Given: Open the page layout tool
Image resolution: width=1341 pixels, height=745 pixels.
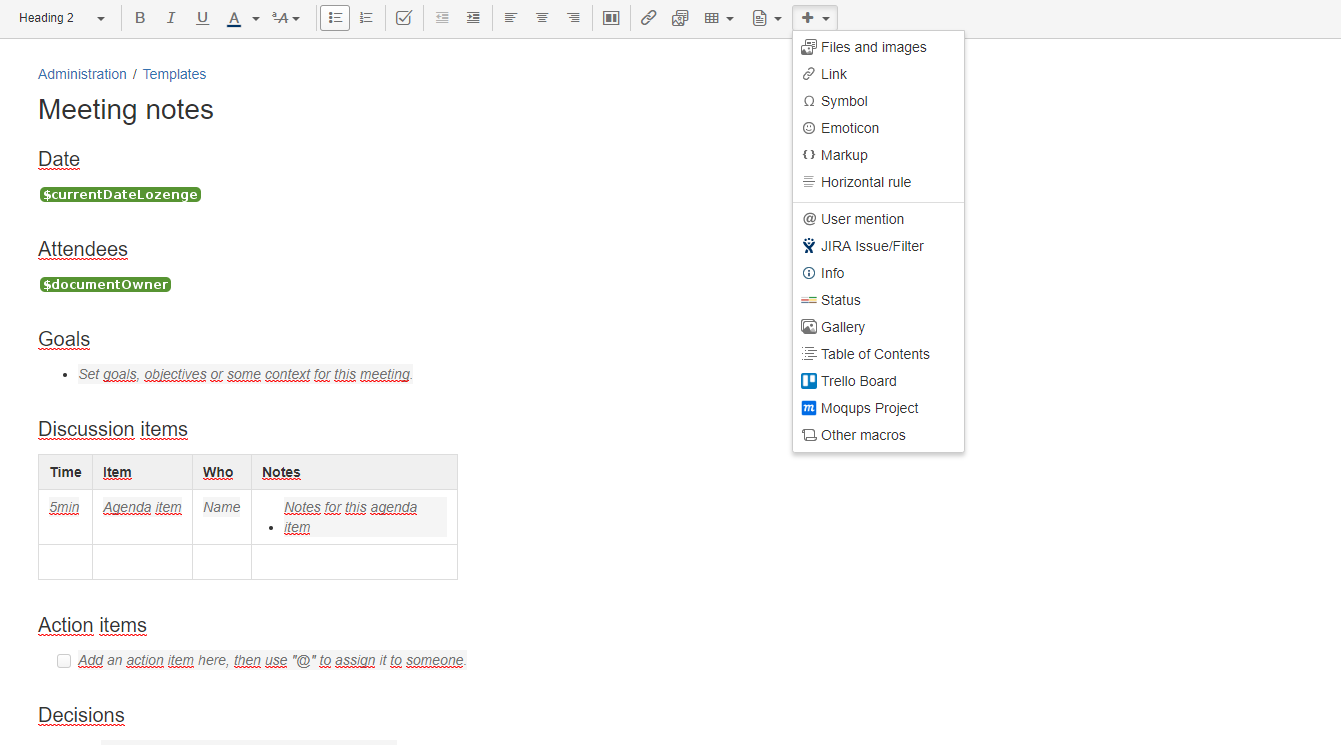Looking at the screenshot, I should point(611,18).
